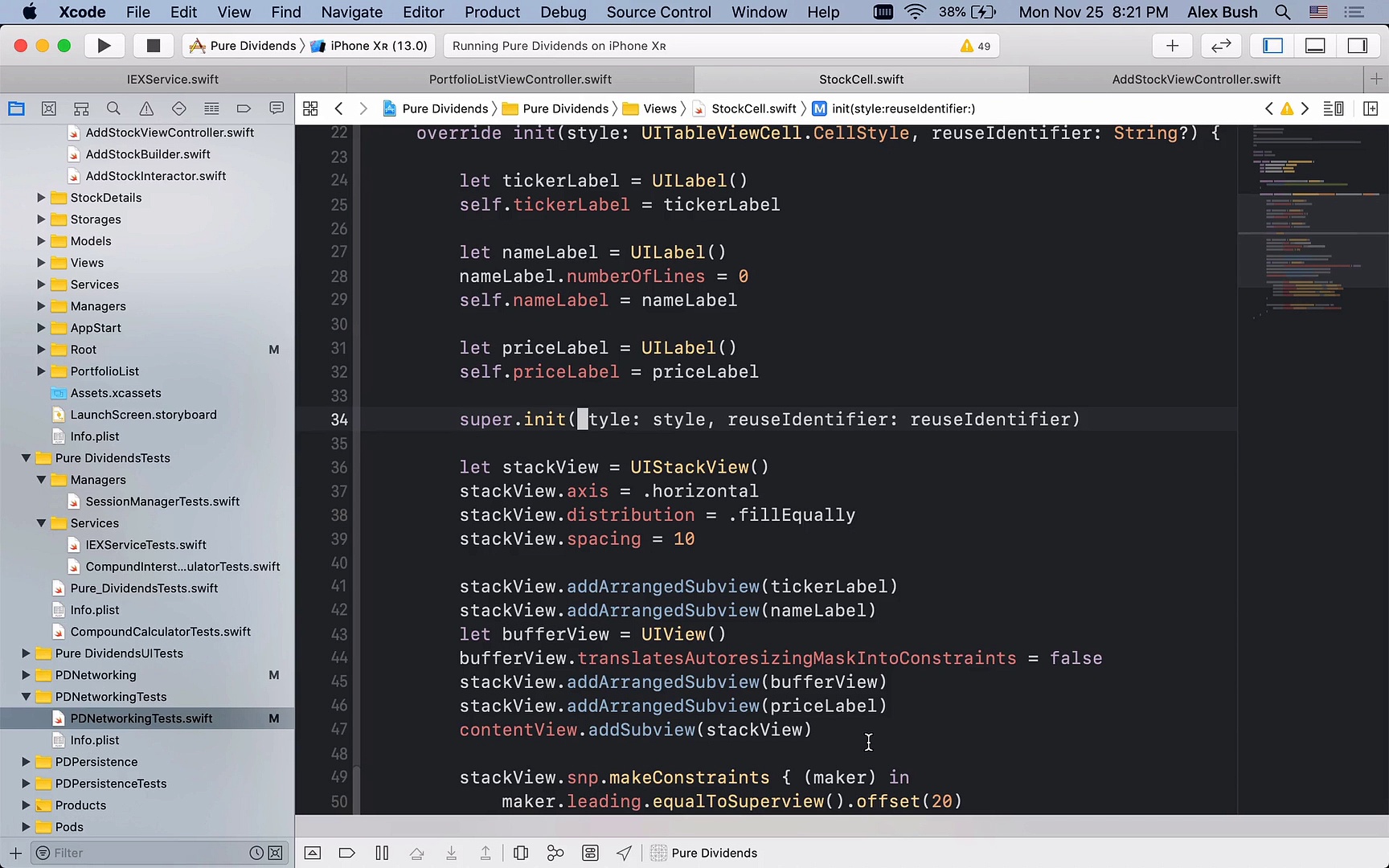Open the Debug menu
Screen dimensions: 1389x868
click(563, 12)
